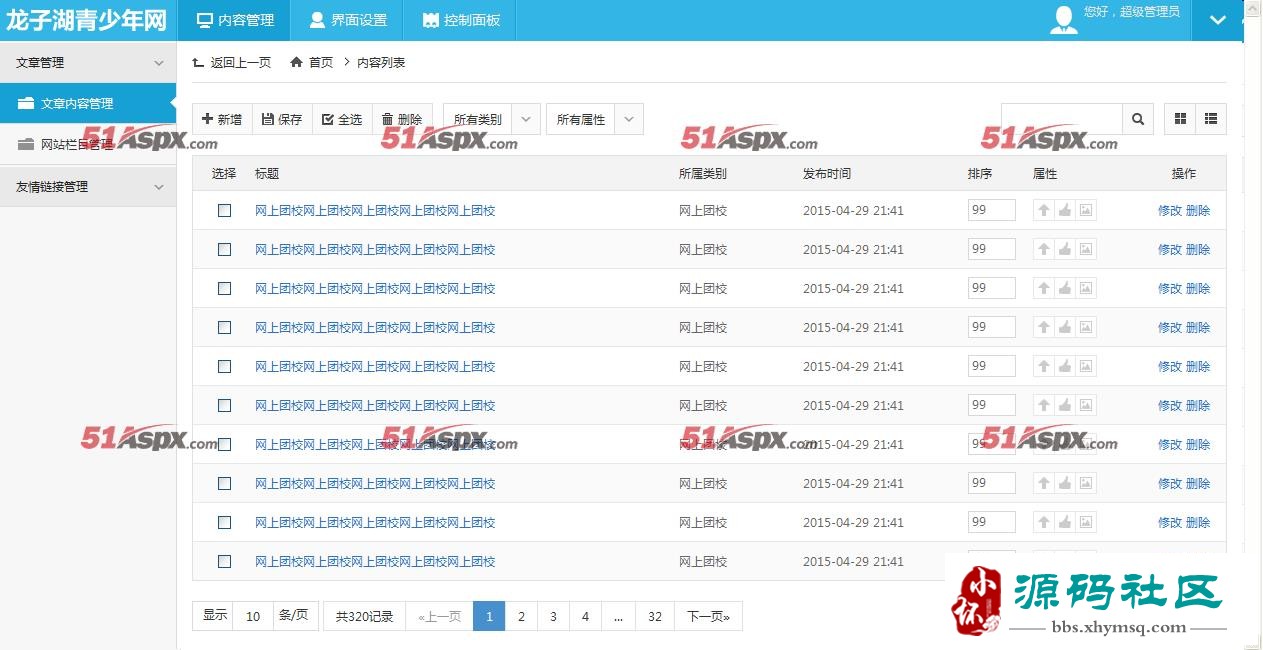Go to page 2
Viewport: 1263px width, 650px height.
[521, 616]
